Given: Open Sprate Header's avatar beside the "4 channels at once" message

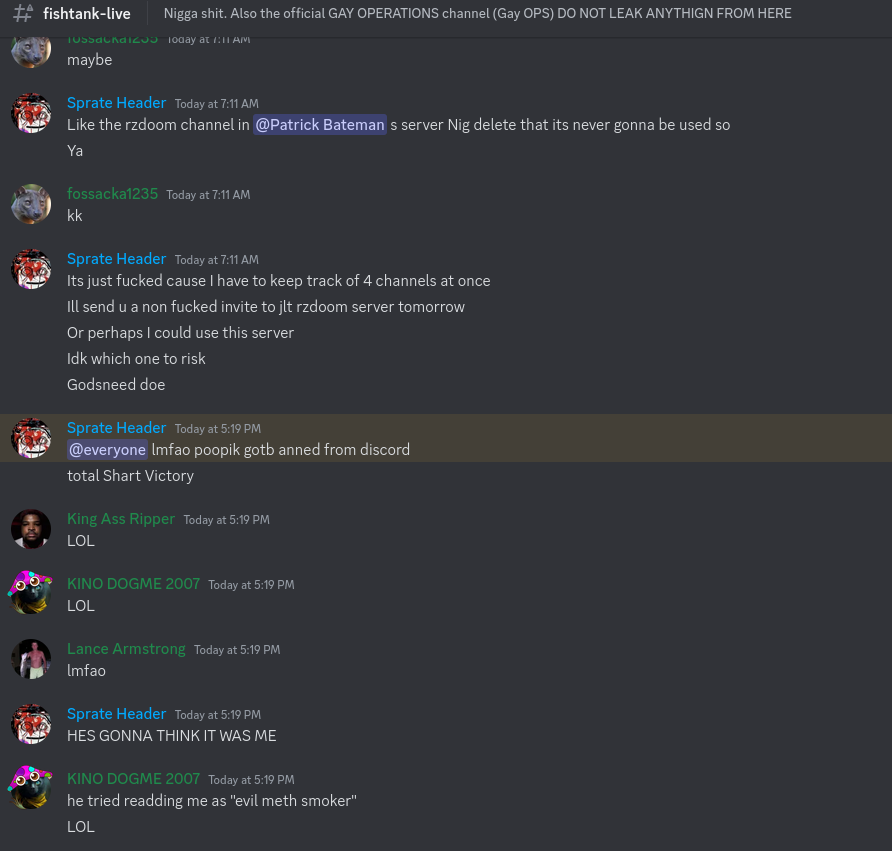Looking at the screenshot, I should (31, 269).
